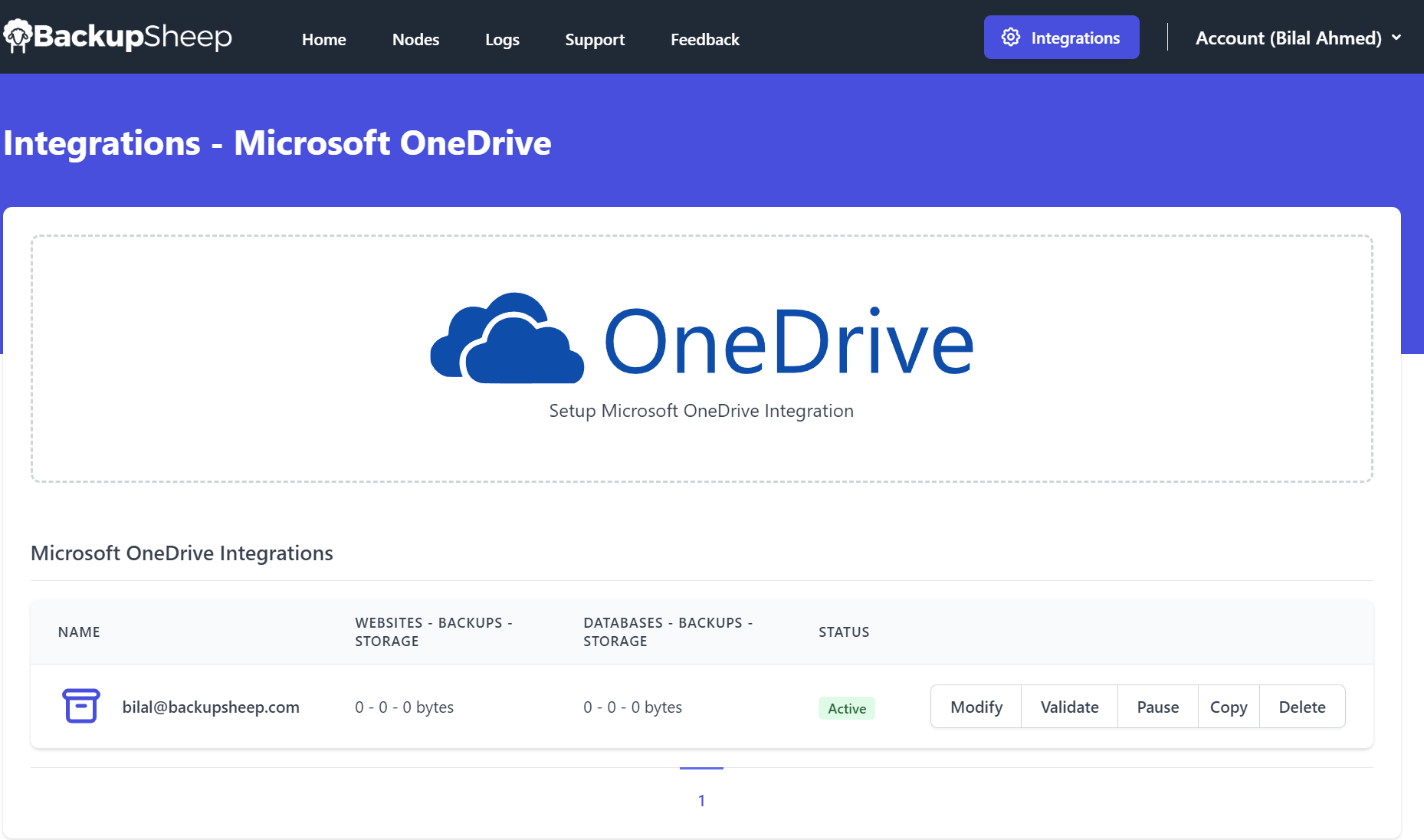
Task: Click the OneDrive cloud logo
Action: click(x=507, y=337)
